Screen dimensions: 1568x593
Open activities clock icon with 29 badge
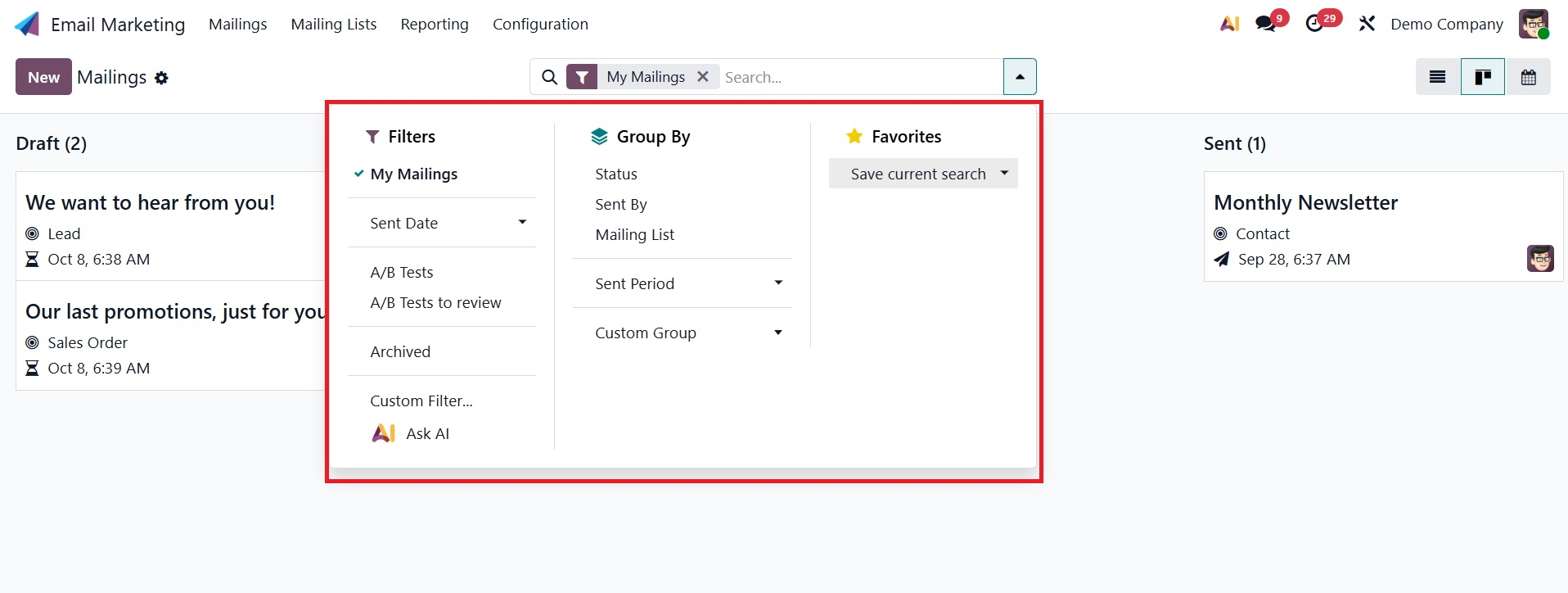pyautogui.click(x=1314, y=24)
